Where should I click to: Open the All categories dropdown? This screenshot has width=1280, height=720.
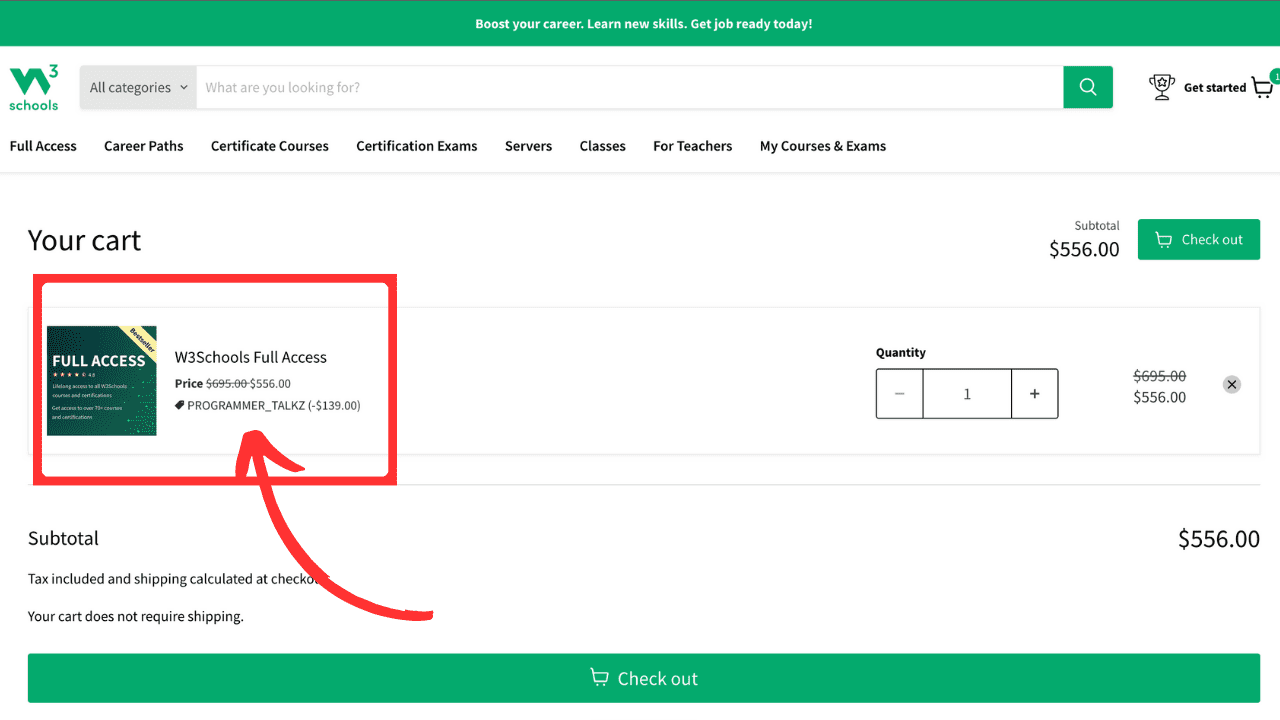[130, 87]
